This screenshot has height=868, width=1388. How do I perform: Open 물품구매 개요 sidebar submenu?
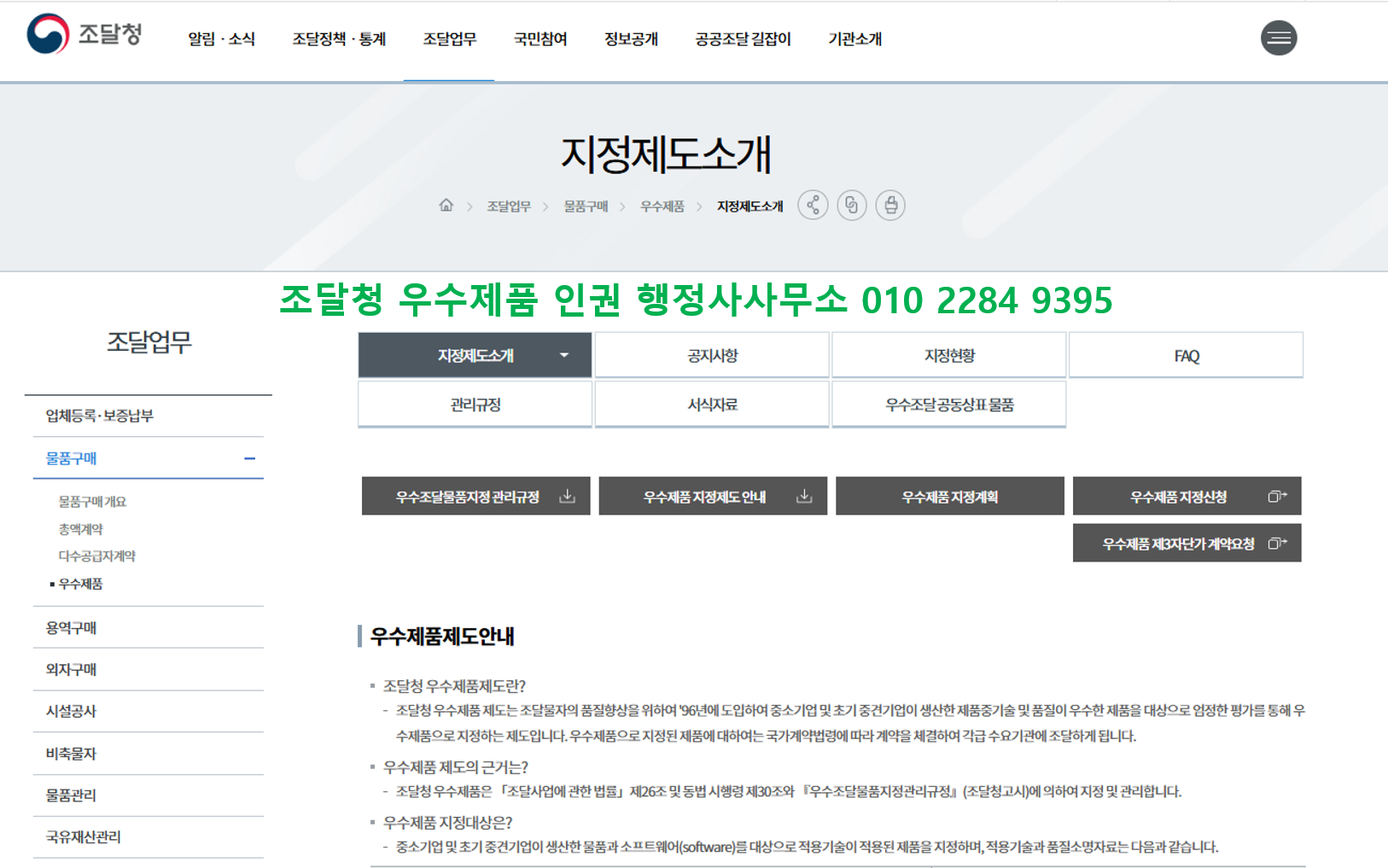click(x=92, y=502)
